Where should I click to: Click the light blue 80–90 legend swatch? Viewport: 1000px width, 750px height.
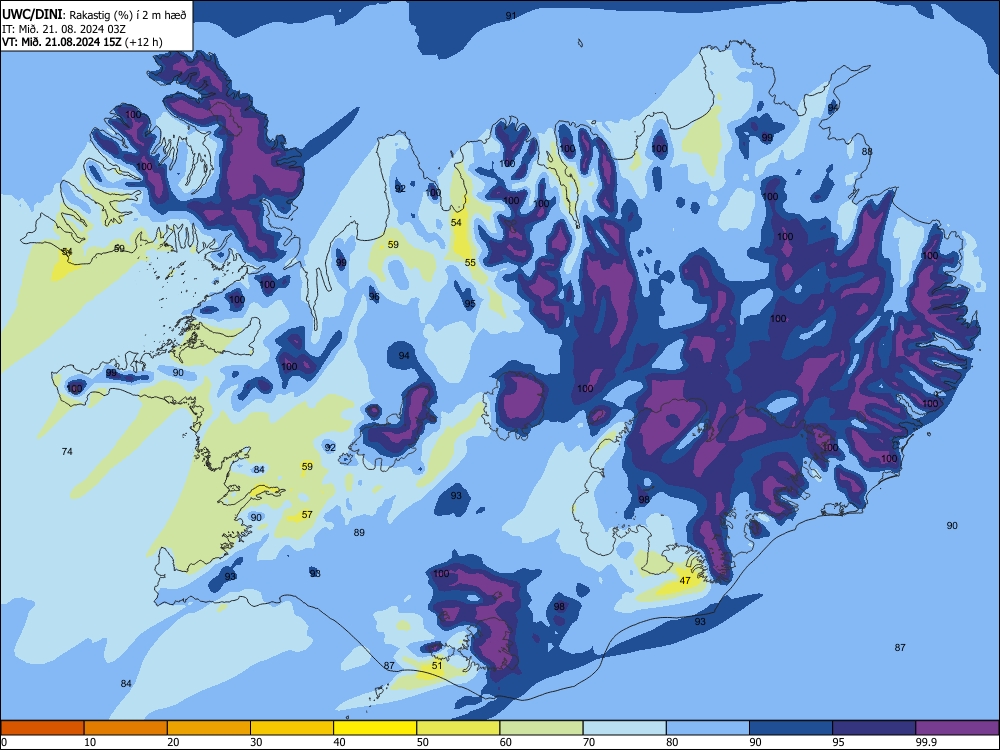[x=708, y=728]
